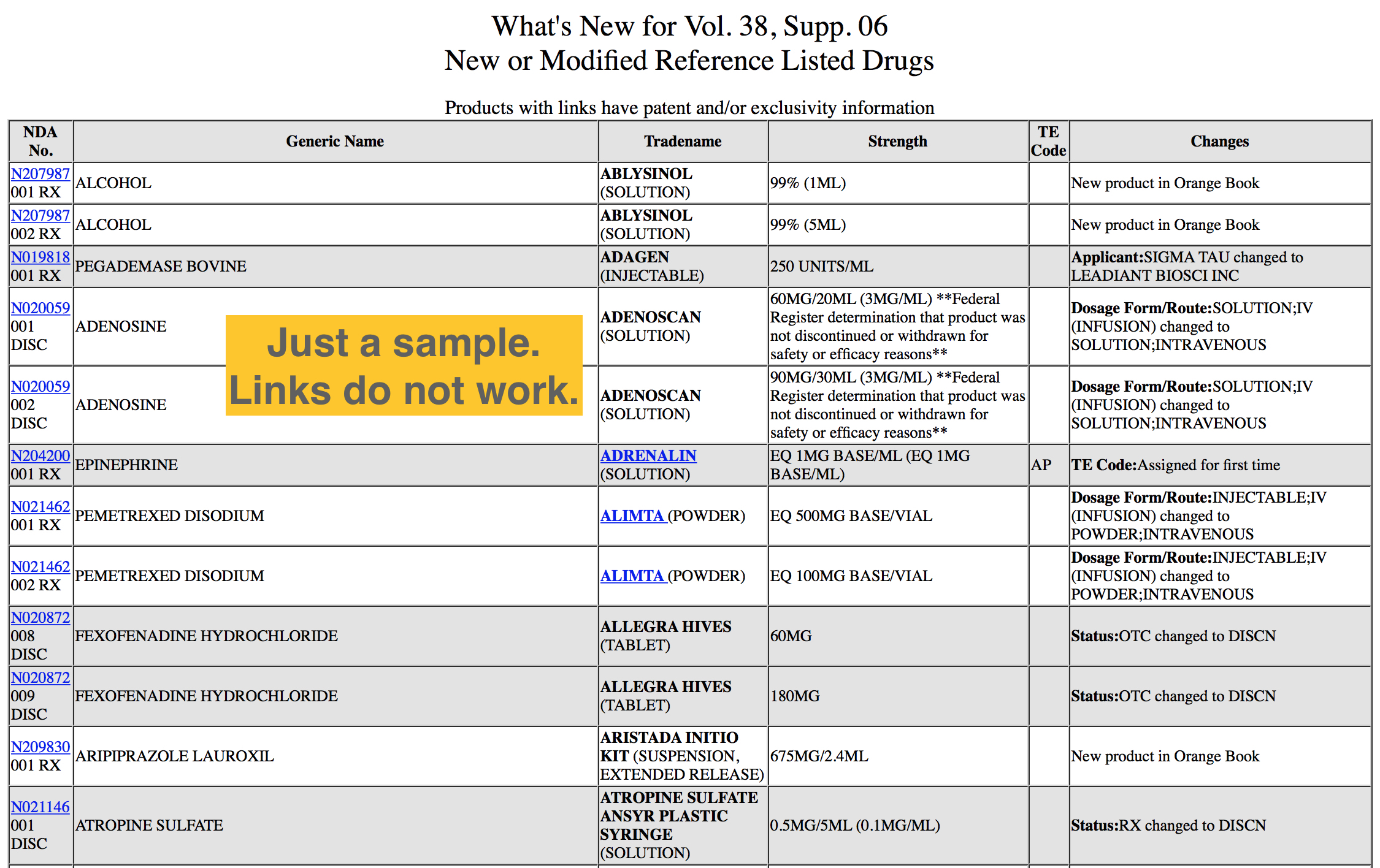Click the LEADIANT BIOSCI INC applicant change cell
1380x868 pixels.
pyautogui.click(x=1220, y=266)
